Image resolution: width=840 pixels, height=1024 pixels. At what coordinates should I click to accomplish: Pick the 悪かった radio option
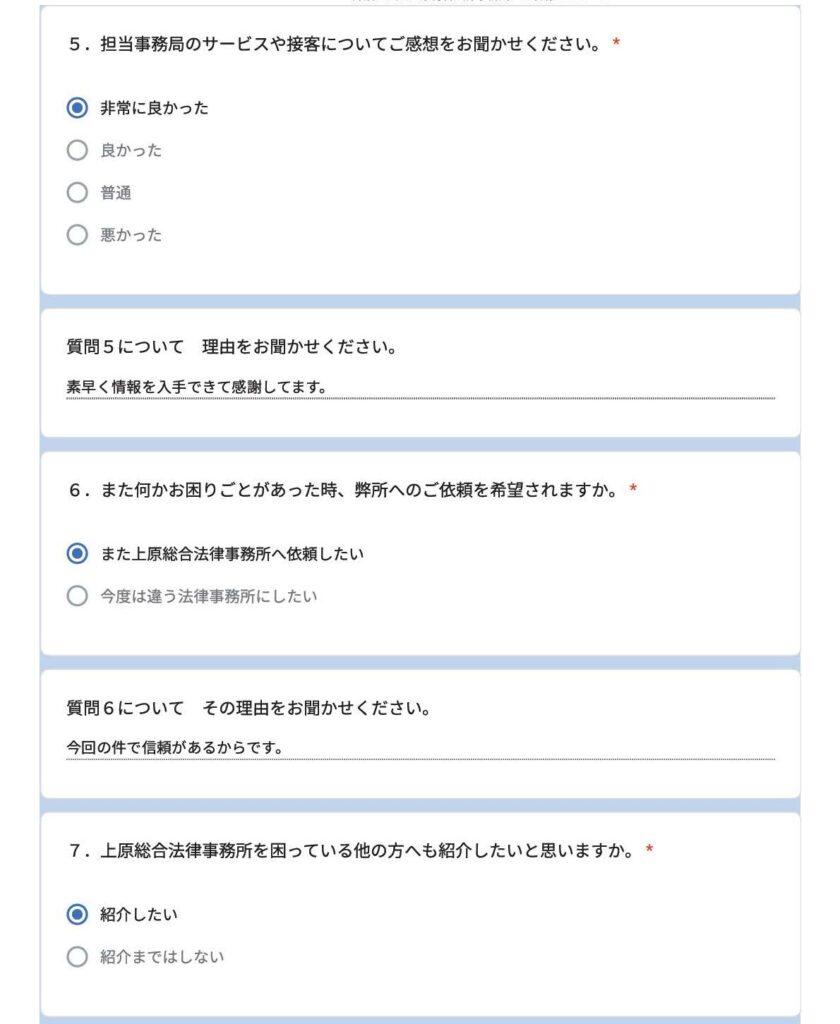coord(77,236)
